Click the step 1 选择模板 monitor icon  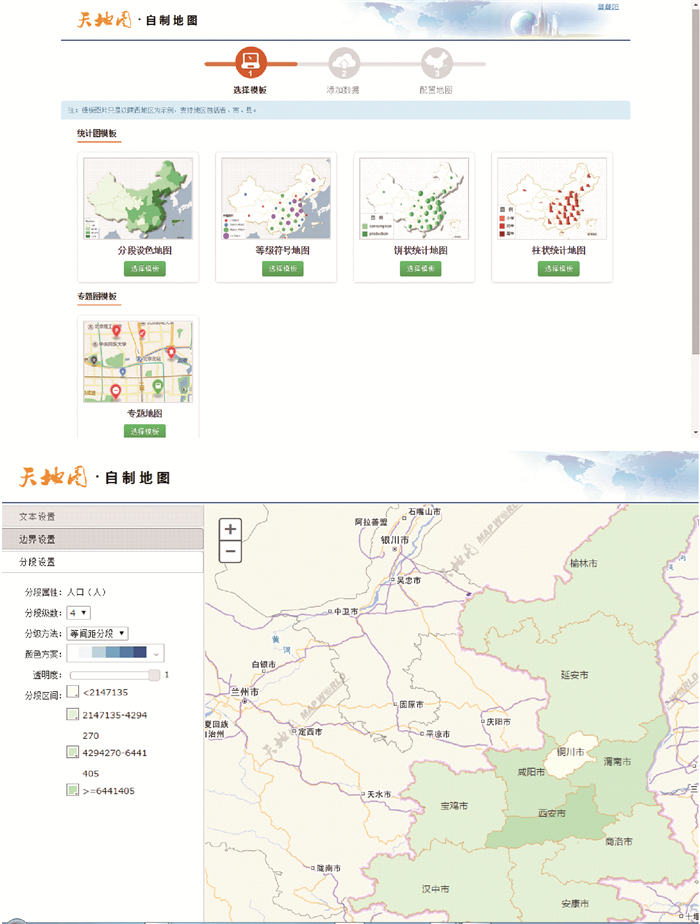click(x=250, y=64)
